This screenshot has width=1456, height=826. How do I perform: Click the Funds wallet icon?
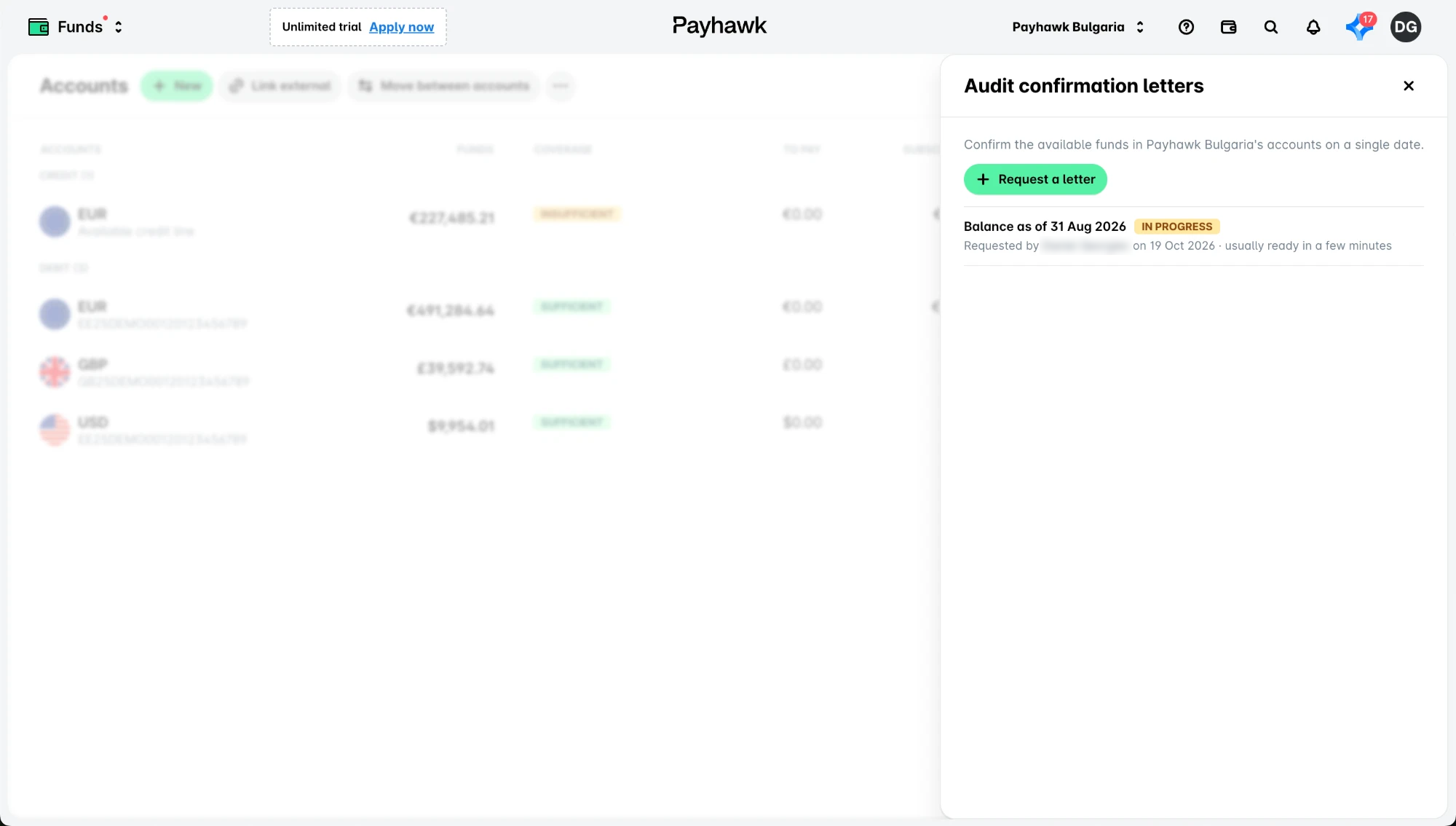[39, 27]
